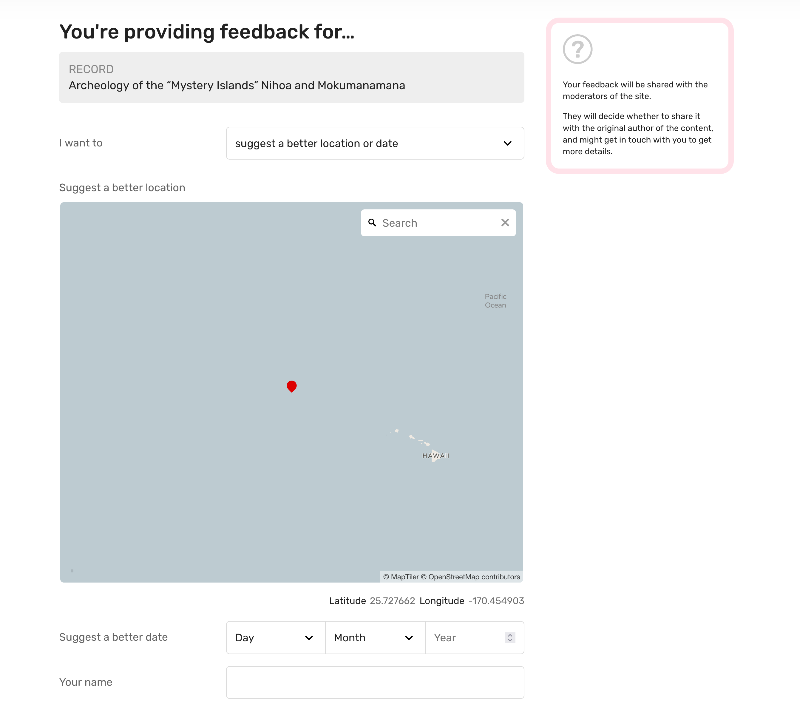Click the Latitude coordinate value
The height and width of the screenshot is (701, 800).
tap(392, 600)
